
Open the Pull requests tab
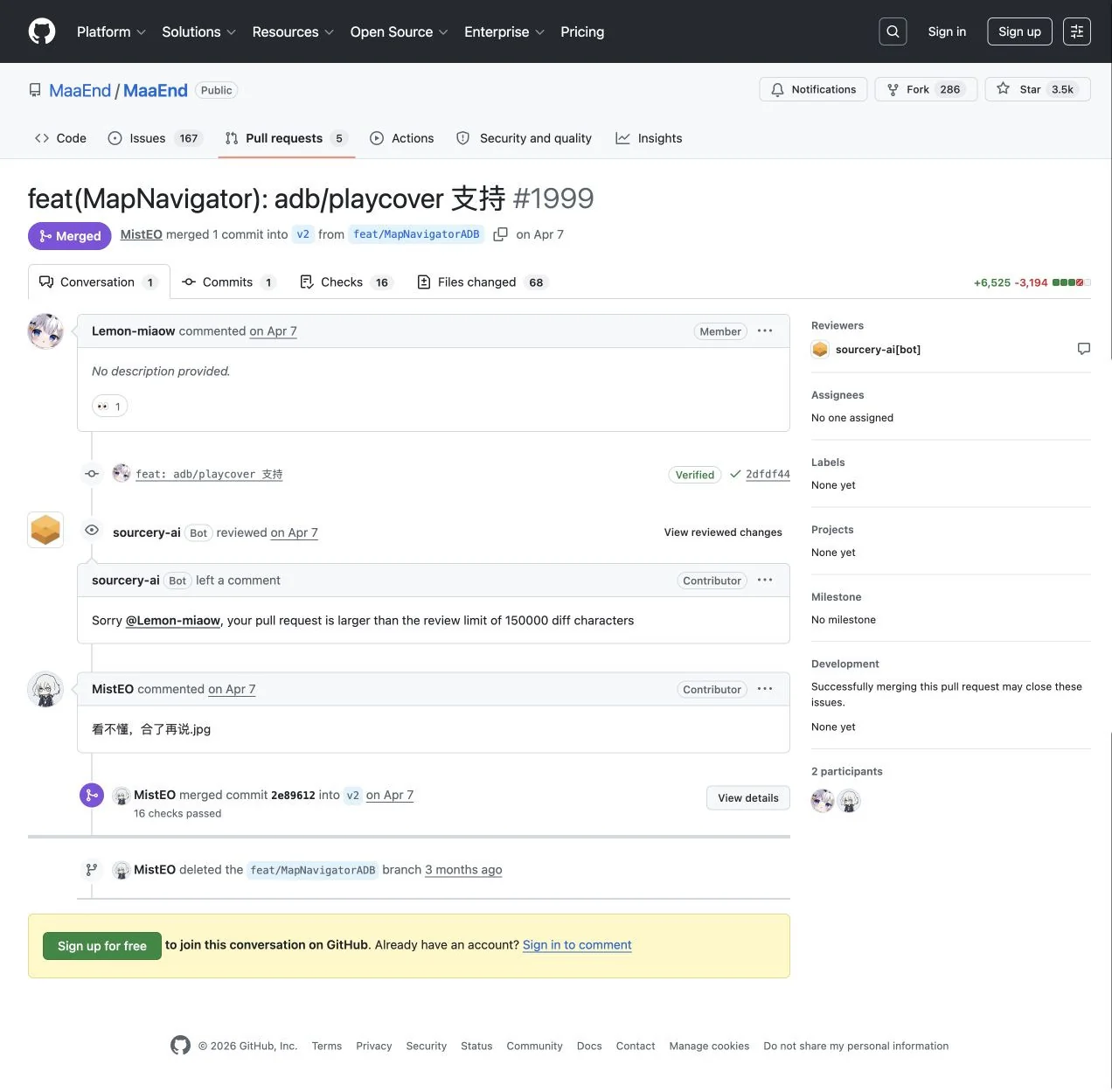[x=287, y=138]
